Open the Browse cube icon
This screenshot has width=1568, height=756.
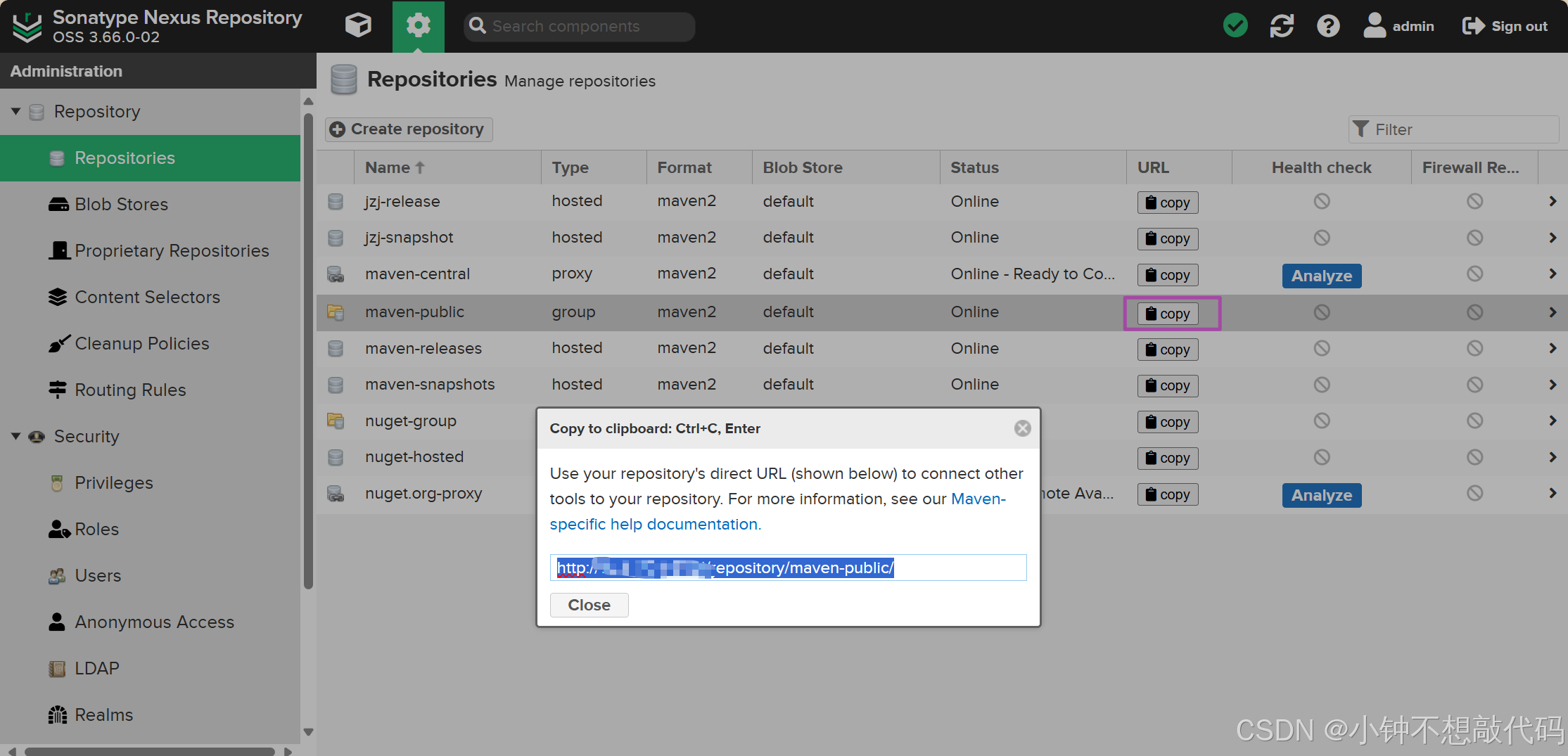[x=358, y=26]
